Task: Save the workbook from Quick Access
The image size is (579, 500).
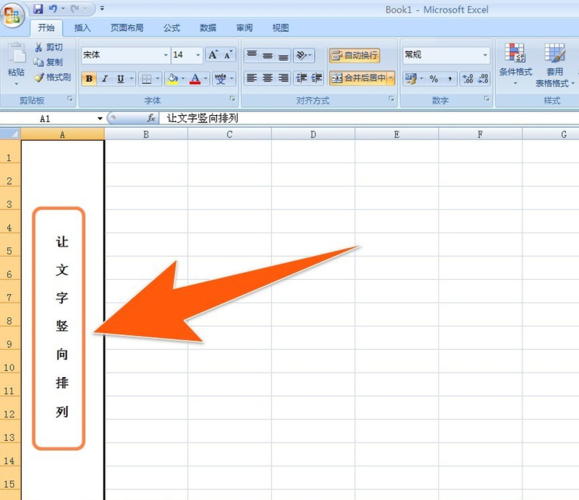Action: (38, 8)
